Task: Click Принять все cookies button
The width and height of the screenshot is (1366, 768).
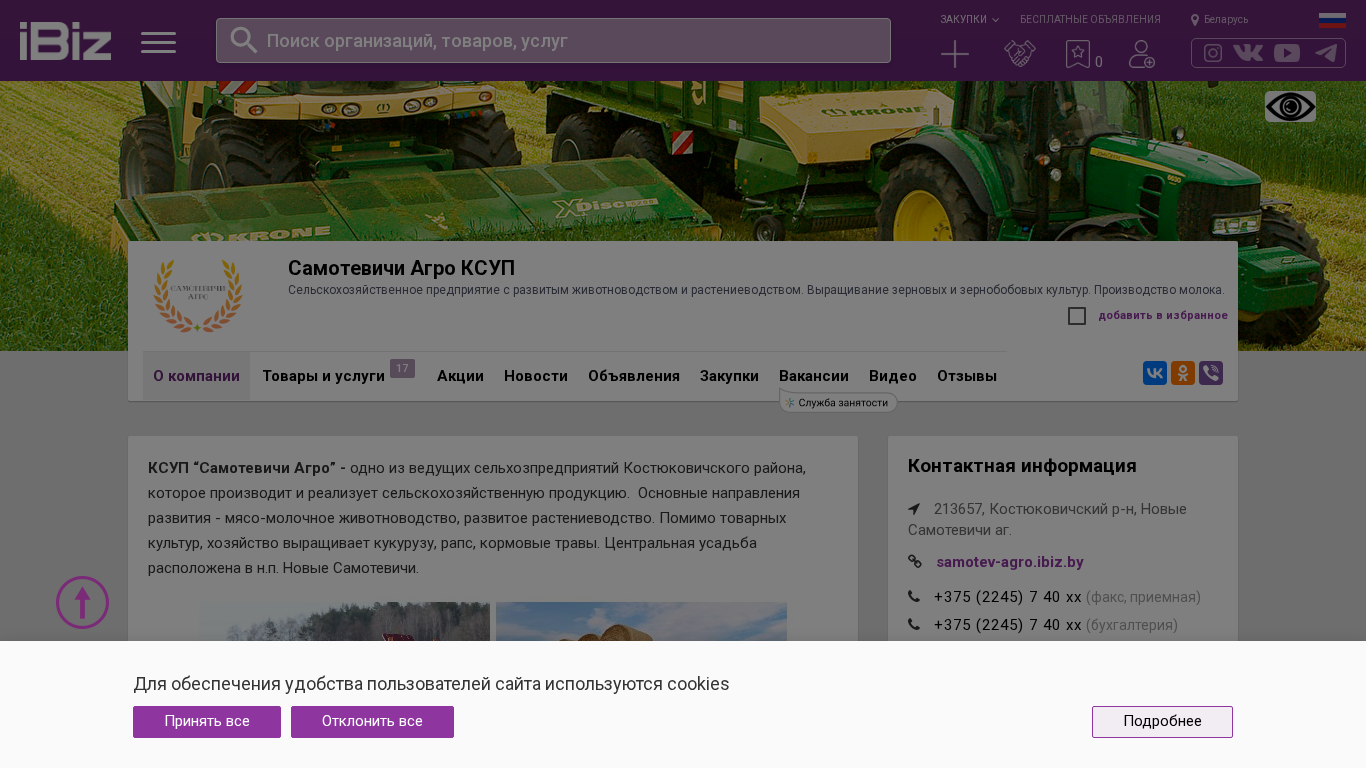Action: pyautogui.click(x=207, y=722)
